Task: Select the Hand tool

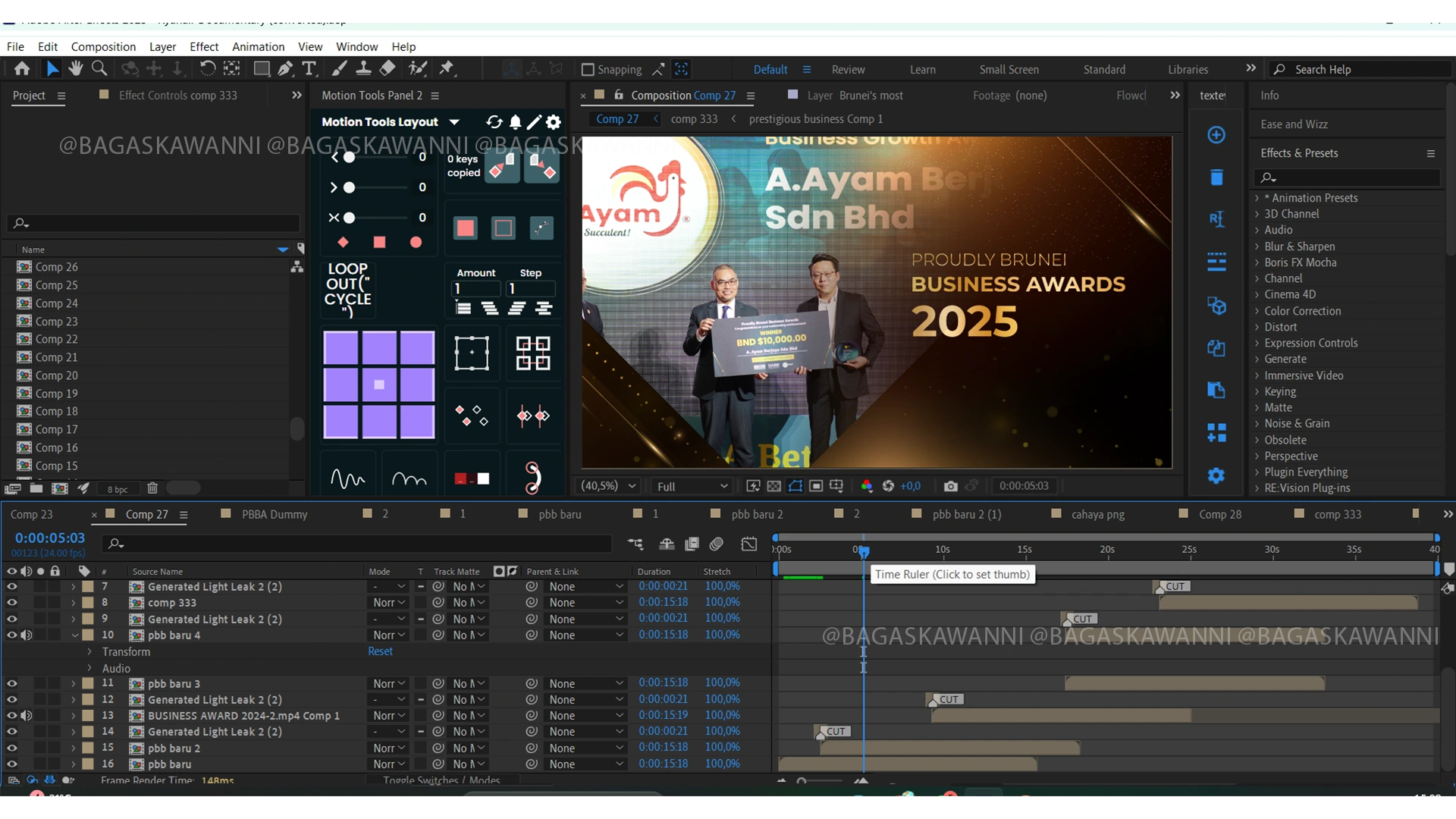Action: coord(76,69)
